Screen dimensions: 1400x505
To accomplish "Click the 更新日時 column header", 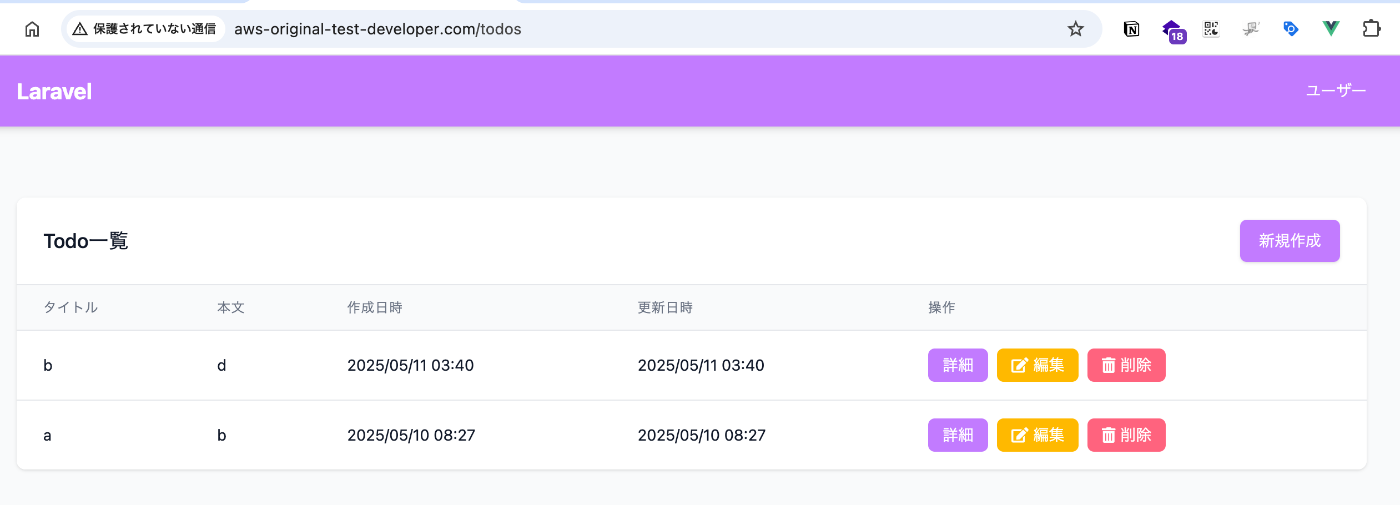I will pos(666,307).
